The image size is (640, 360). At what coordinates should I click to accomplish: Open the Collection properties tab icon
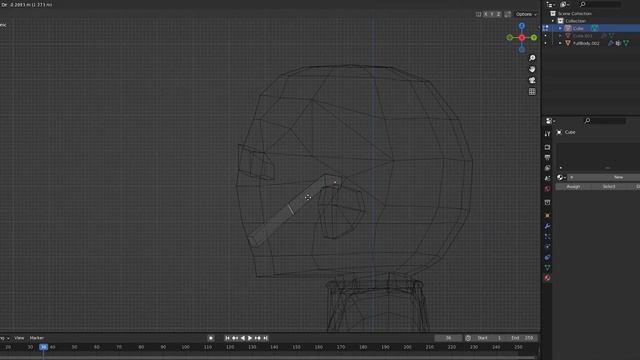[547, 202]
